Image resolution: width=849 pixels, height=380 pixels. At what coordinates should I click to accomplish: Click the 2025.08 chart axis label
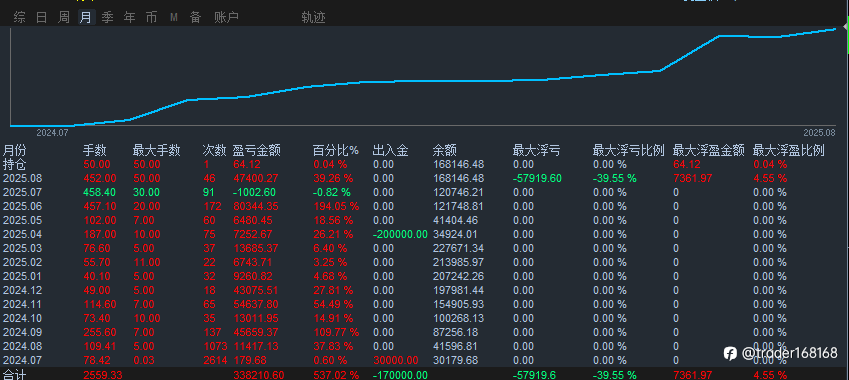(819, 133)
